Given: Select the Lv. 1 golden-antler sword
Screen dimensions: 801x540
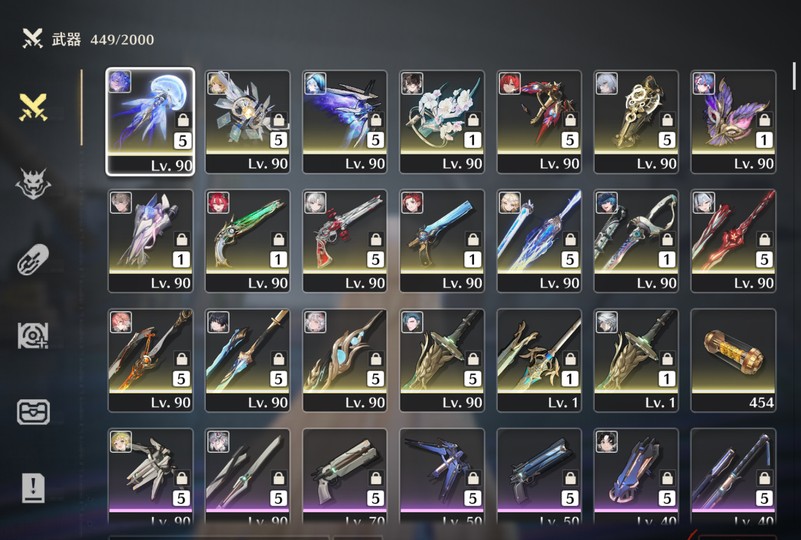Looking at the screenshot, I should [539, 360].
